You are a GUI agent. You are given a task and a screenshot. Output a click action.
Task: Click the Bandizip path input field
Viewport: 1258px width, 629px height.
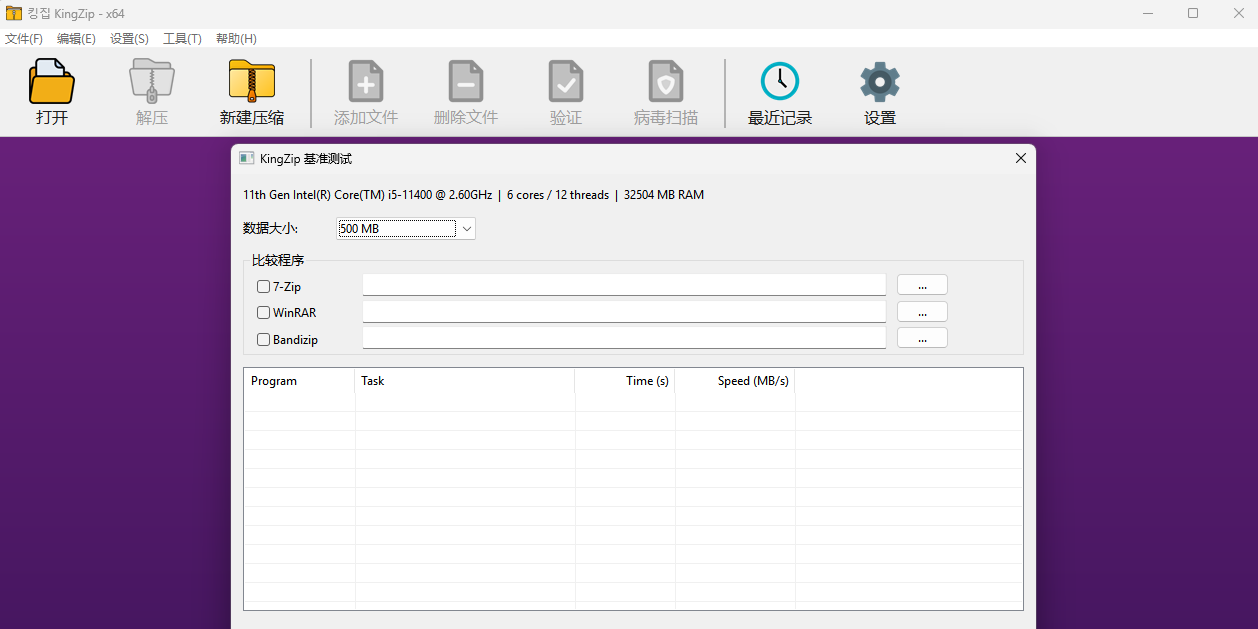click(624, 338)
